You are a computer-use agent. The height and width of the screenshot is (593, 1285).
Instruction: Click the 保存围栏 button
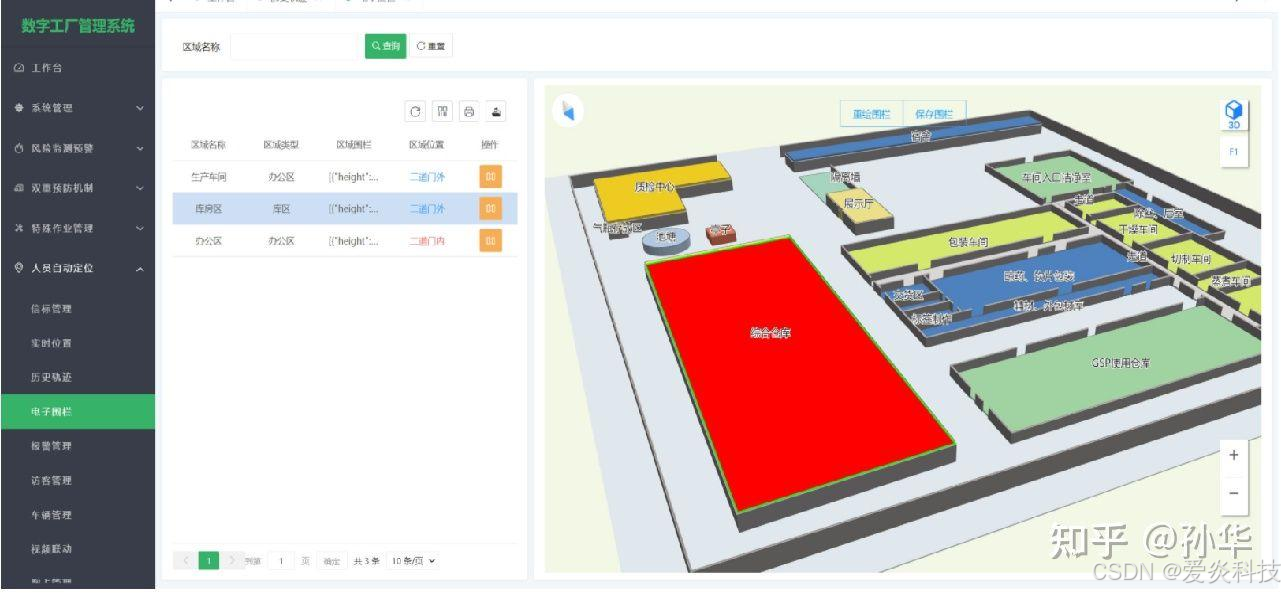[934, 114]
